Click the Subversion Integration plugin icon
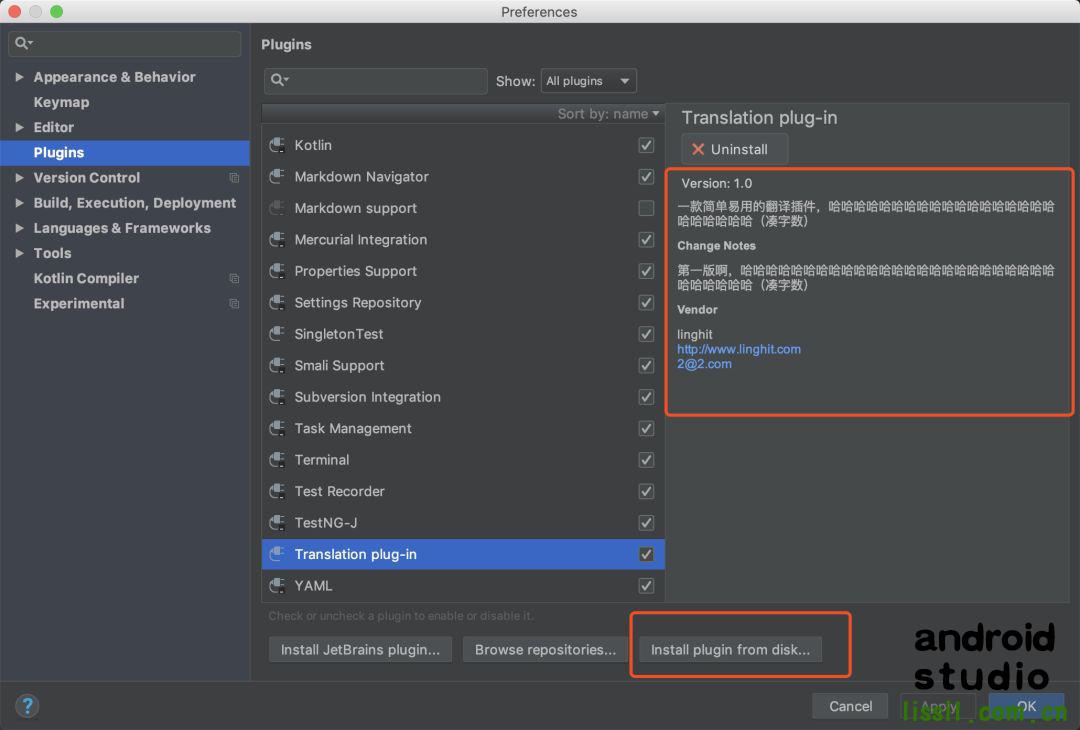Viewport: 1080px width, 730px height. pos(278,397)
